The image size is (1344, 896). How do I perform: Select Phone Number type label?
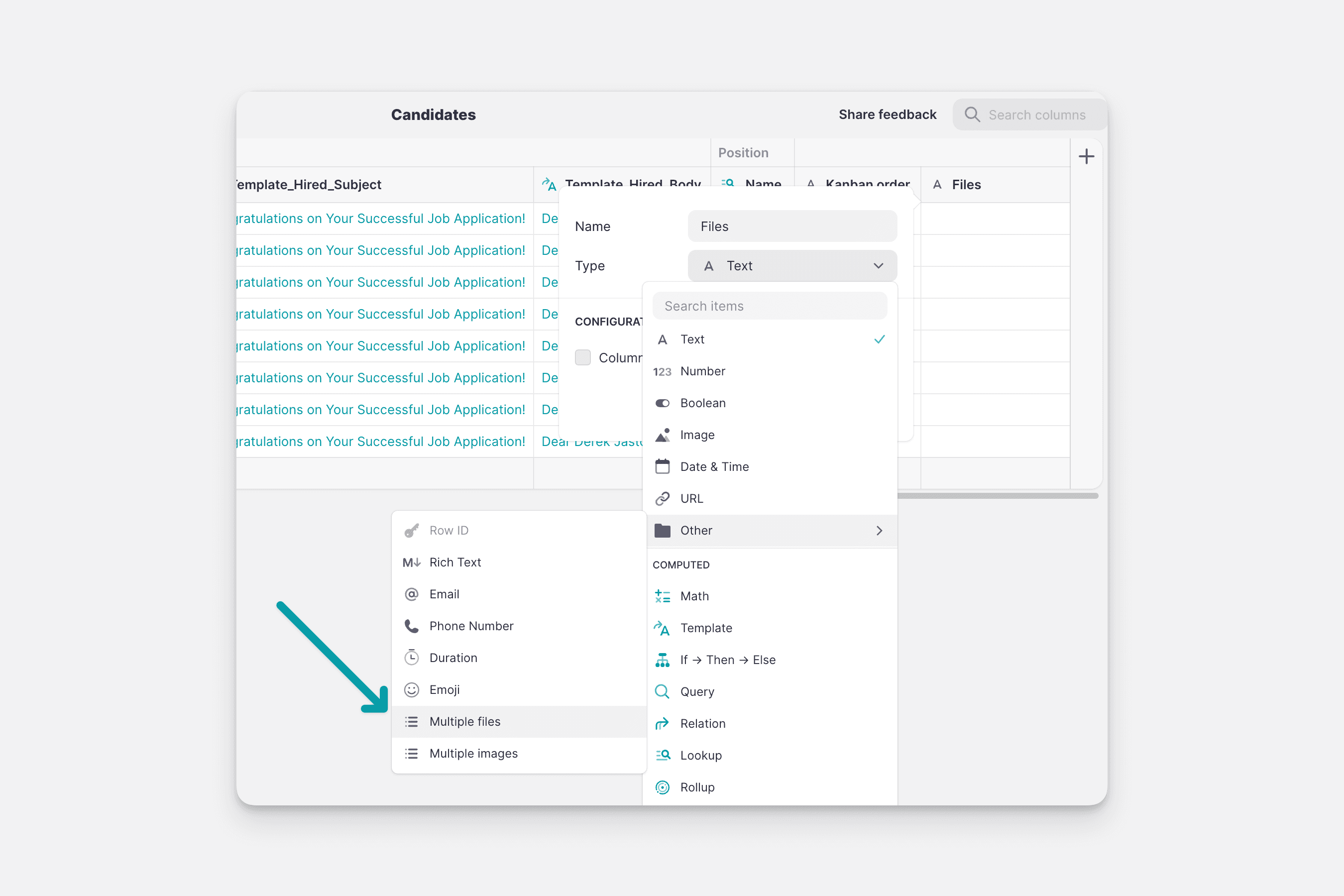coord(471,626)
